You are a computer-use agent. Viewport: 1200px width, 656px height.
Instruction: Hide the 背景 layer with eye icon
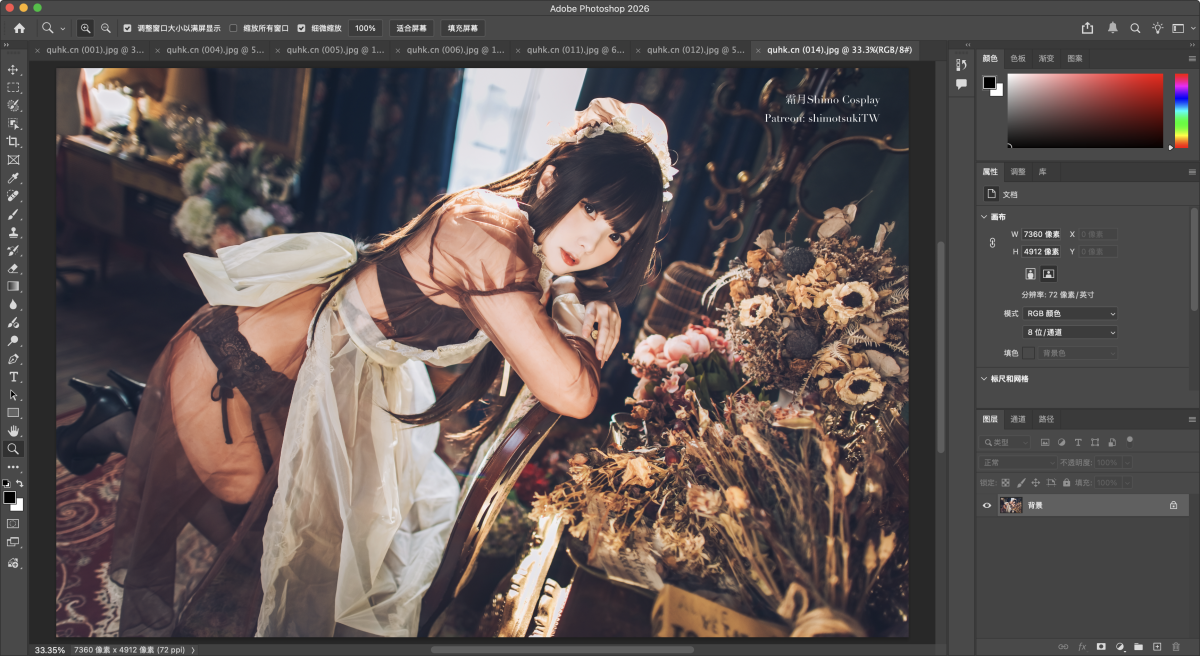coord(987,506)
